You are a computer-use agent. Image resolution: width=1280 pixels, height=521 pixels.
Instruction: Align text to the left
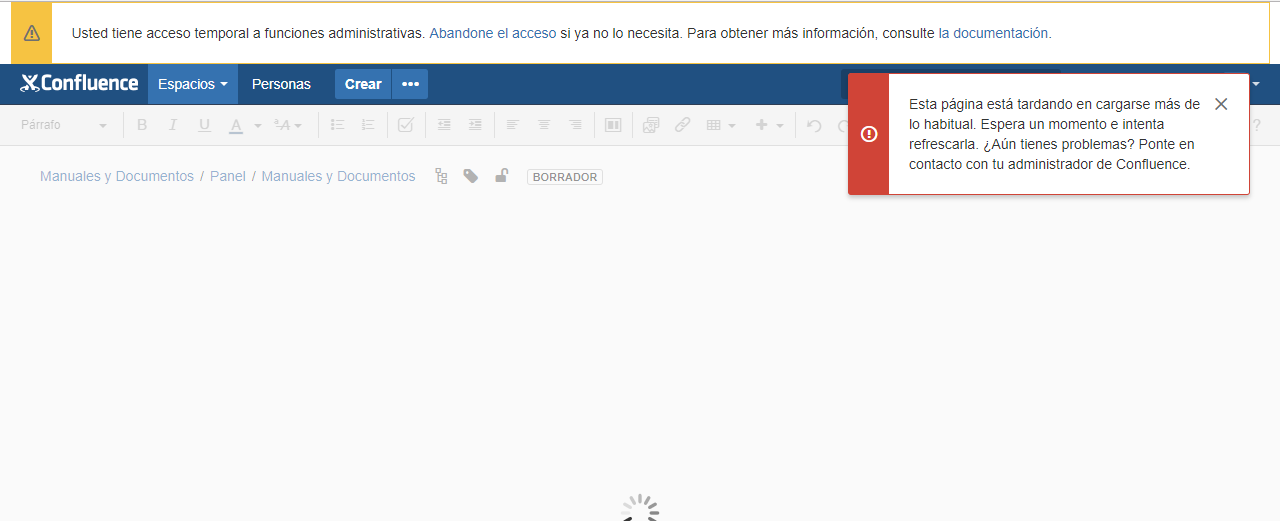512,125
